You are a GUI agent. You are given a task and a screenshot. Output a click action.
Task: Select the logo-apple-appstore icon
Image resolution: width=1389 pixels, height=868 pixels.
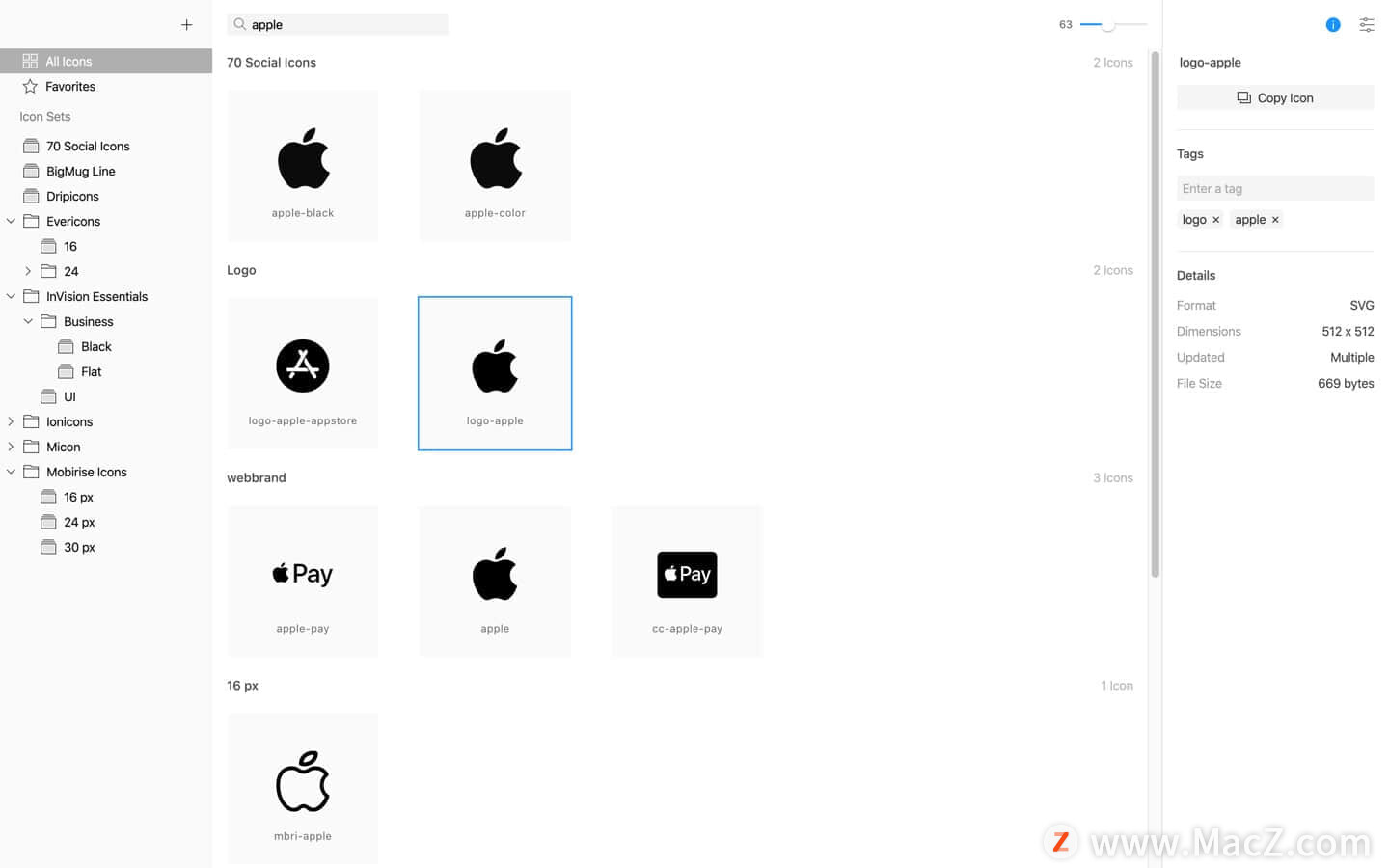tap(303, 373)
